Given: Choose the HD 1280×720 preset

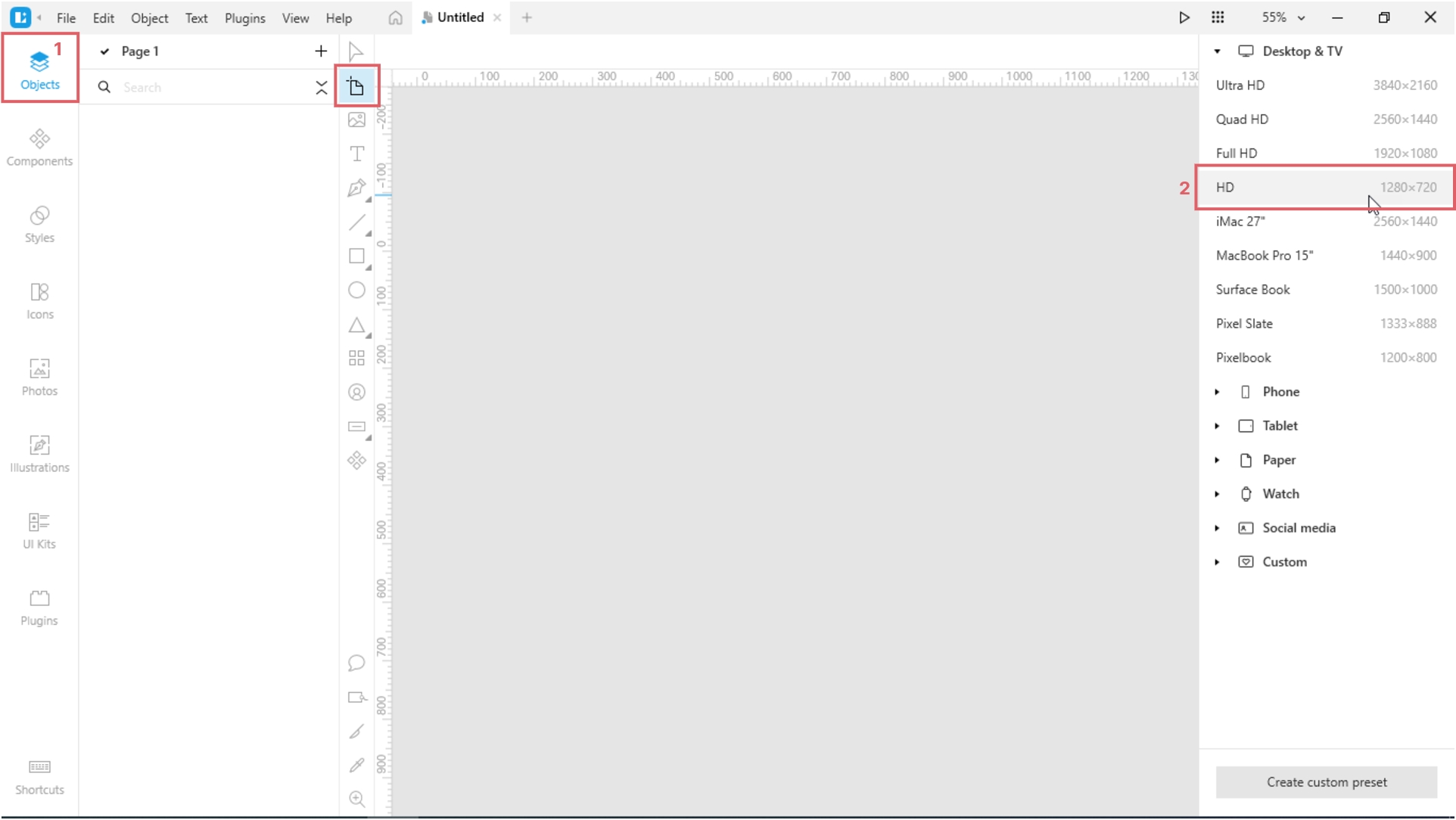Looking at the screenshot, I should 1326,188.
